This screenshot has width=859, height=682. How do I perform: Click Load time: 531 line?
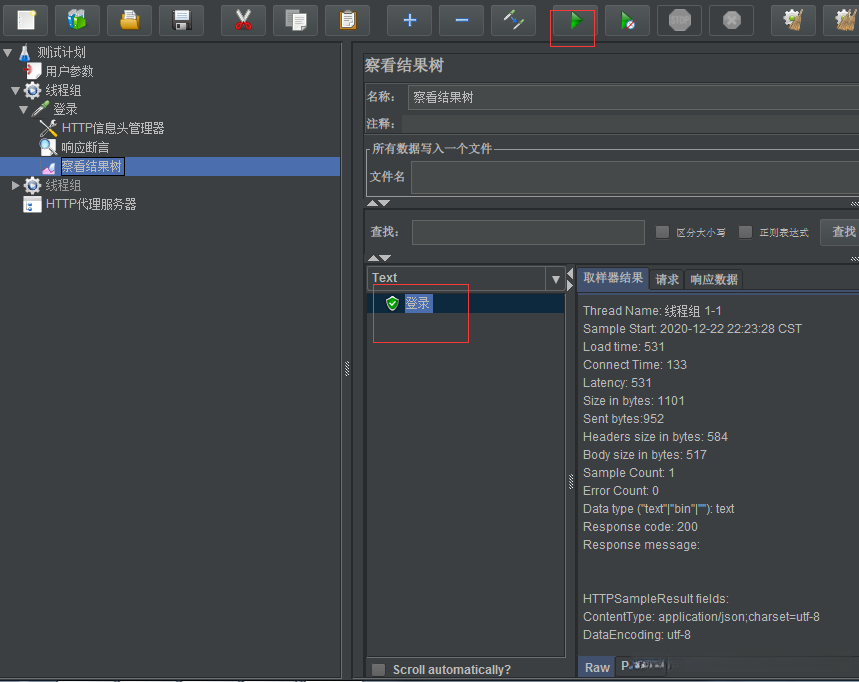623,347
